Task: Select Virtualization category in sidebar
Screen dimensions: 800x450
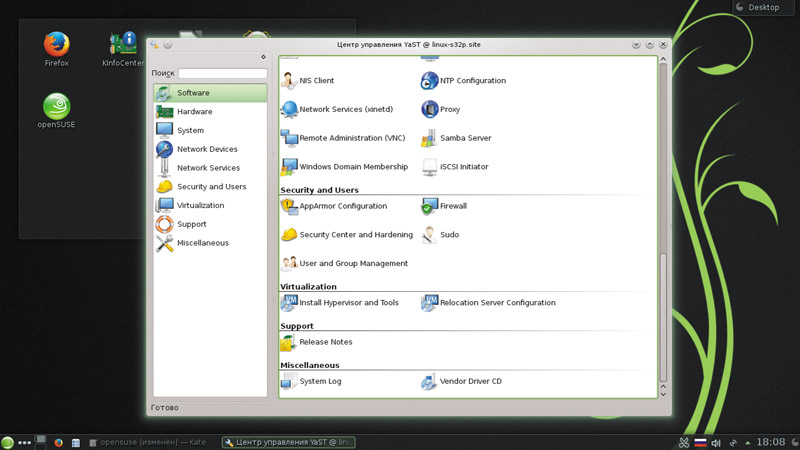Action: (210, 206)
